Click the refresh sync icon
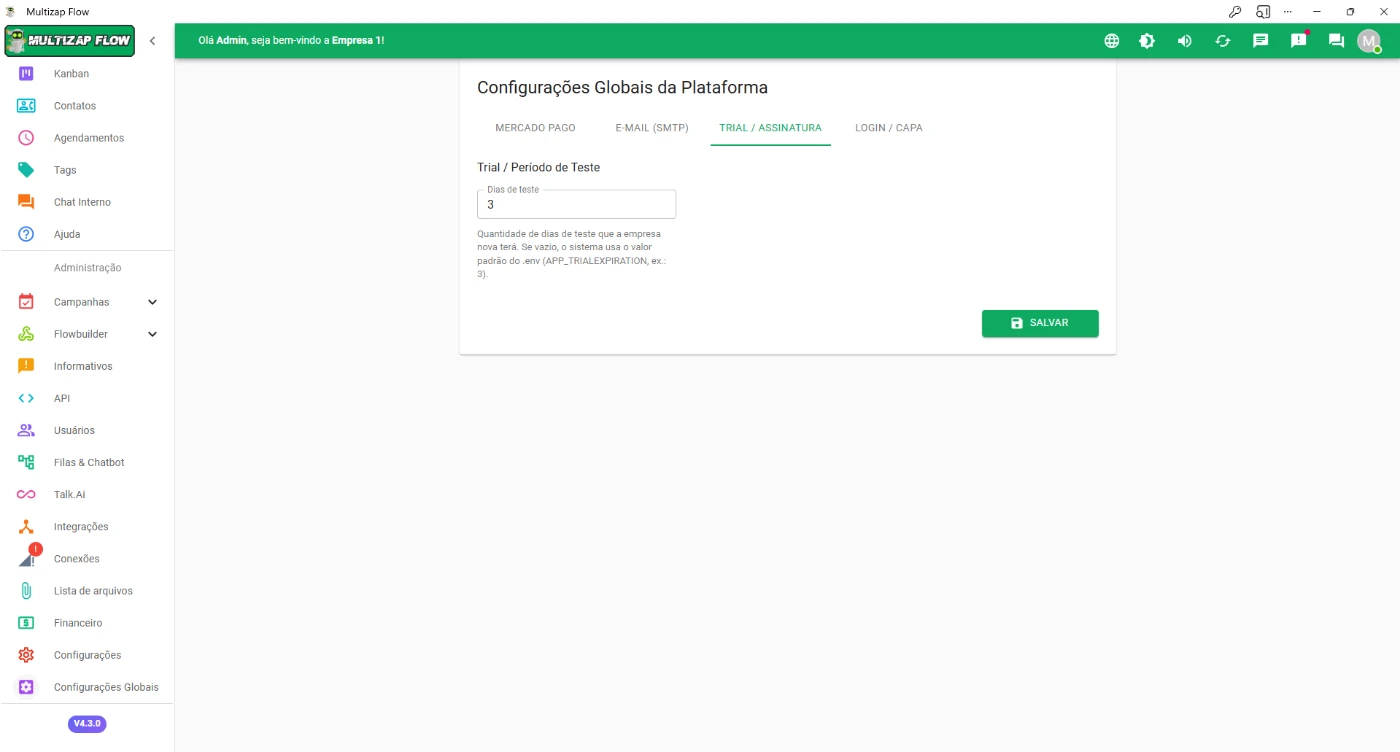 [1222, 41]
